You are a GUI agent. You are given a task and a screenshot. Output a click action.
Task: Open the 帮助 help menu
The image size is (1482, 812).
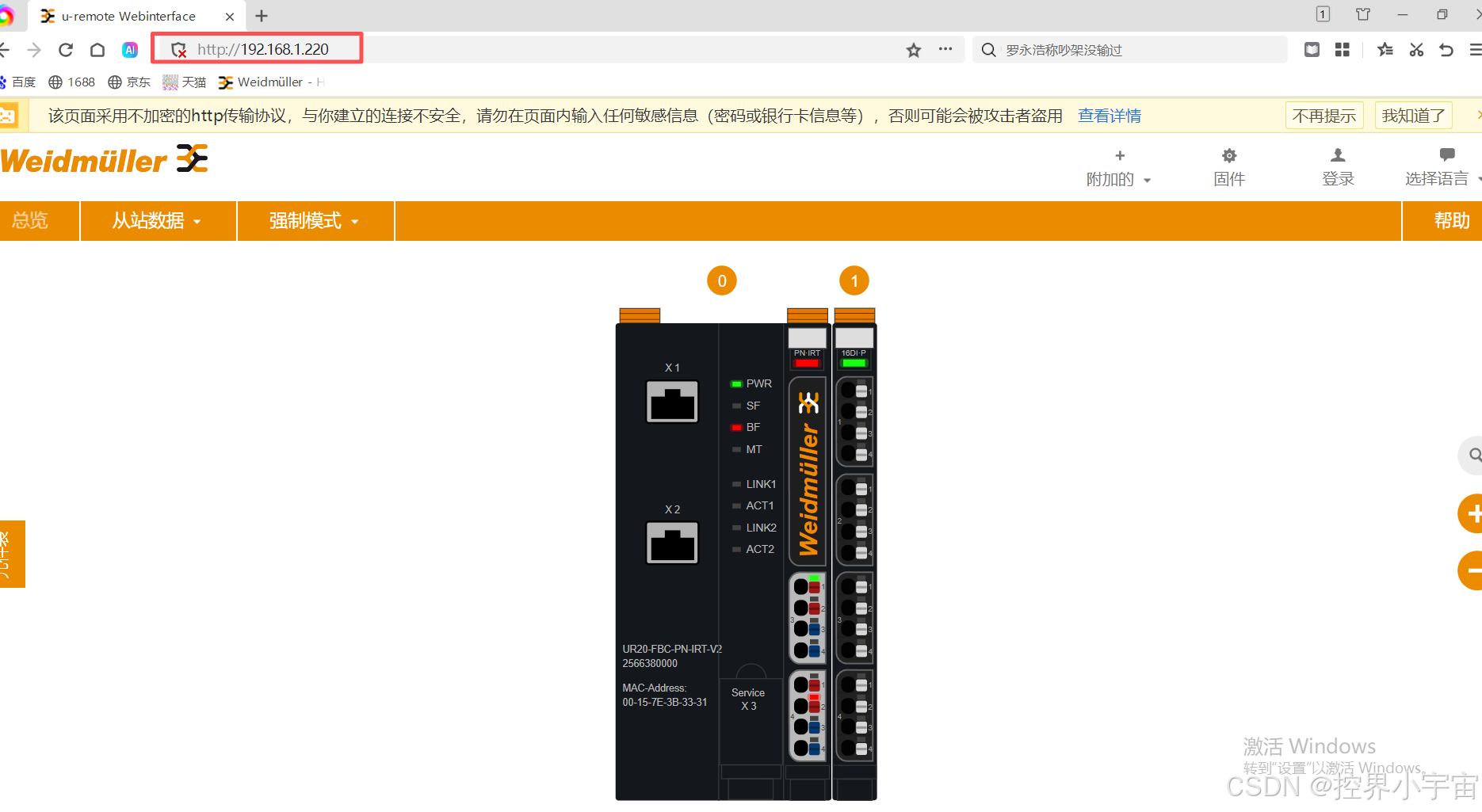[x=1442, y=220]
